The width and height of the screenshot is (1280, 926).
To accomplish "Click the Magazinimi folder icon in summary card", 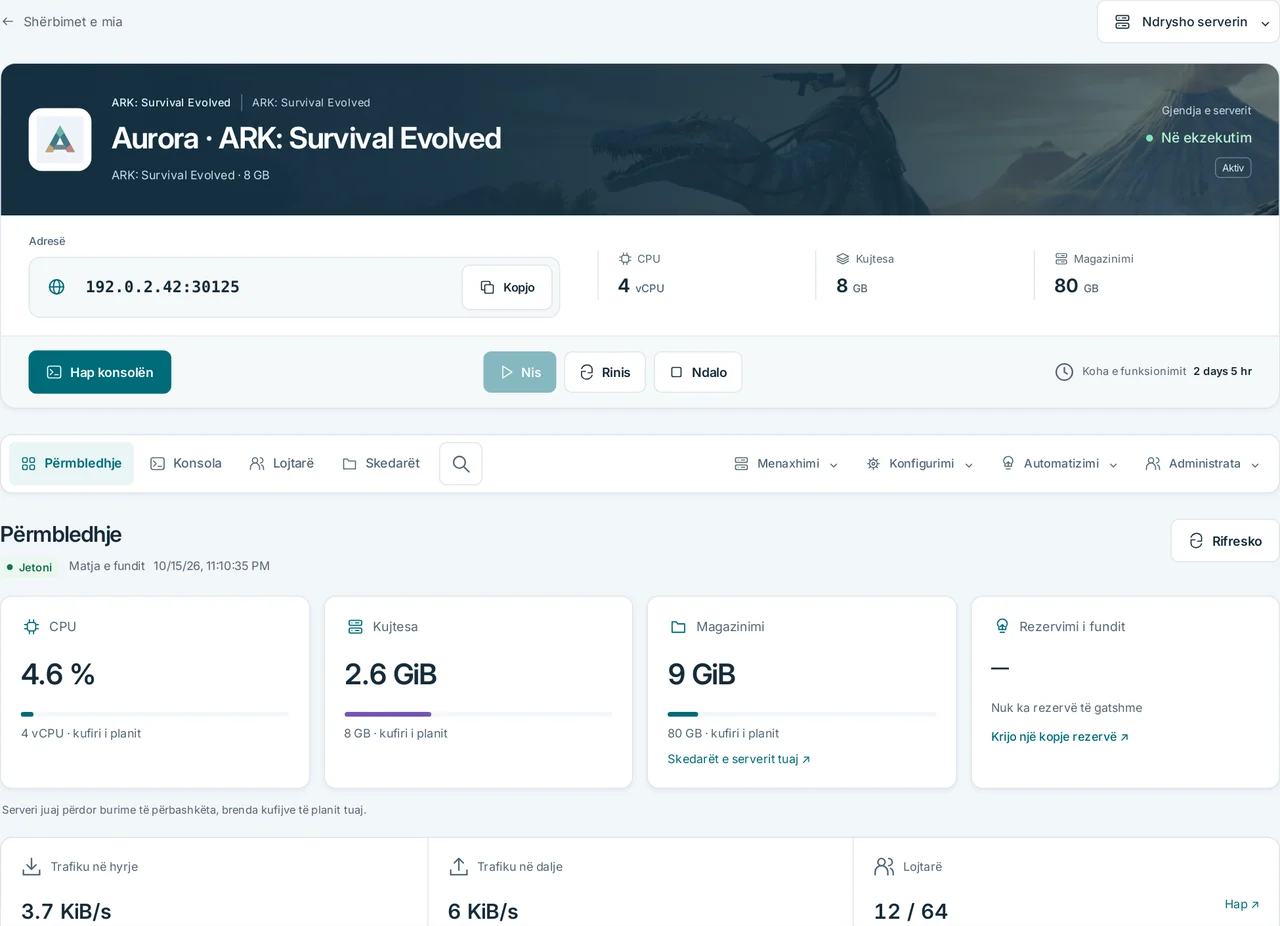I will (x=678, y=626).
